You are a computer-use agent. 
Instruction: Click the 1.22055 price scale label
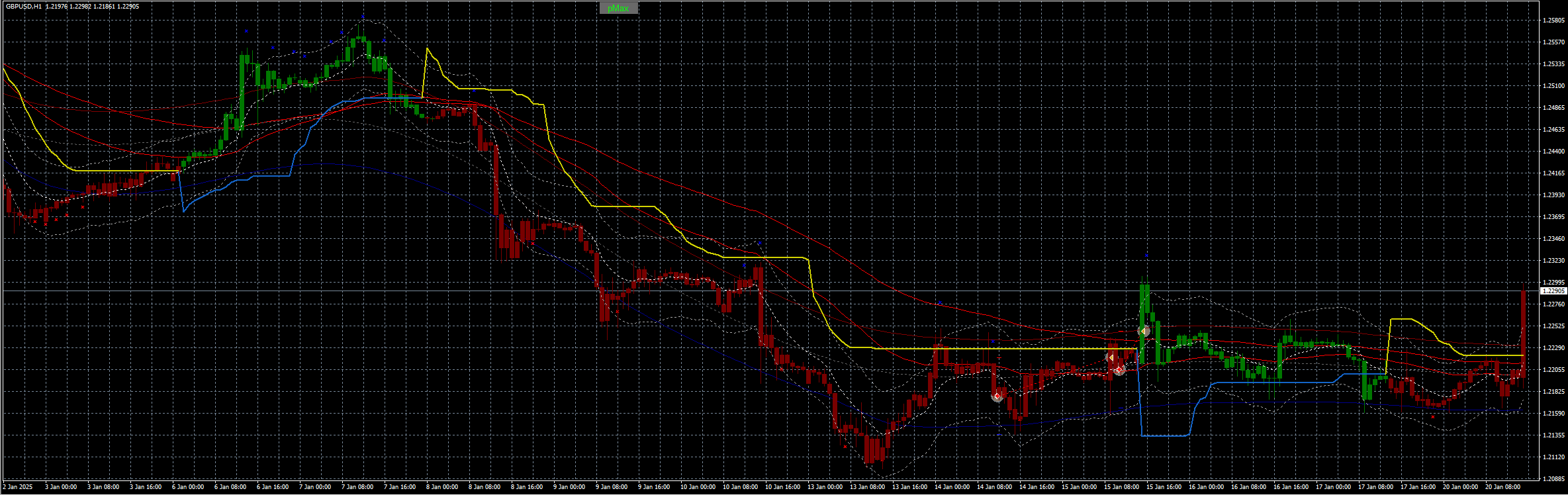[x=1555, y=370]
